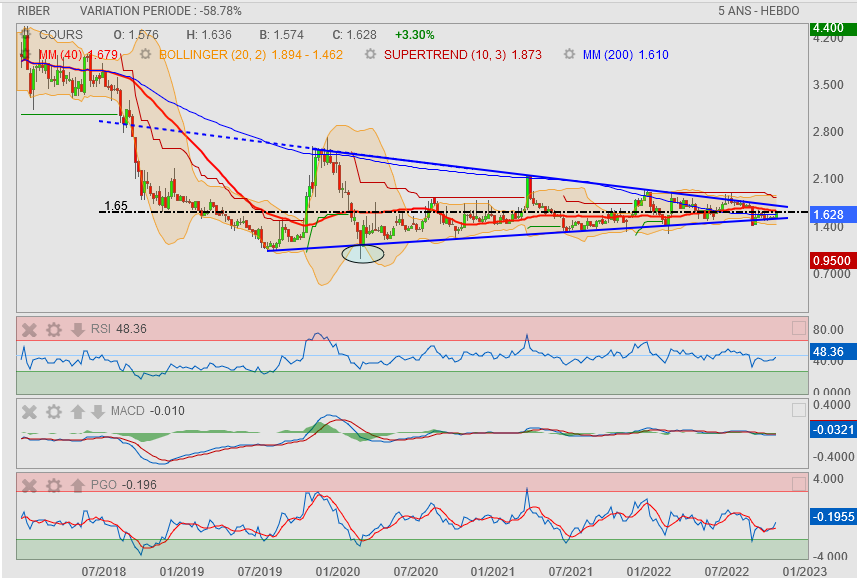The width and height of the screenshot is (857, 578).
Task: Click the 'VARIATION PERIODE : -58.78%' text
Action: [161, 11]
